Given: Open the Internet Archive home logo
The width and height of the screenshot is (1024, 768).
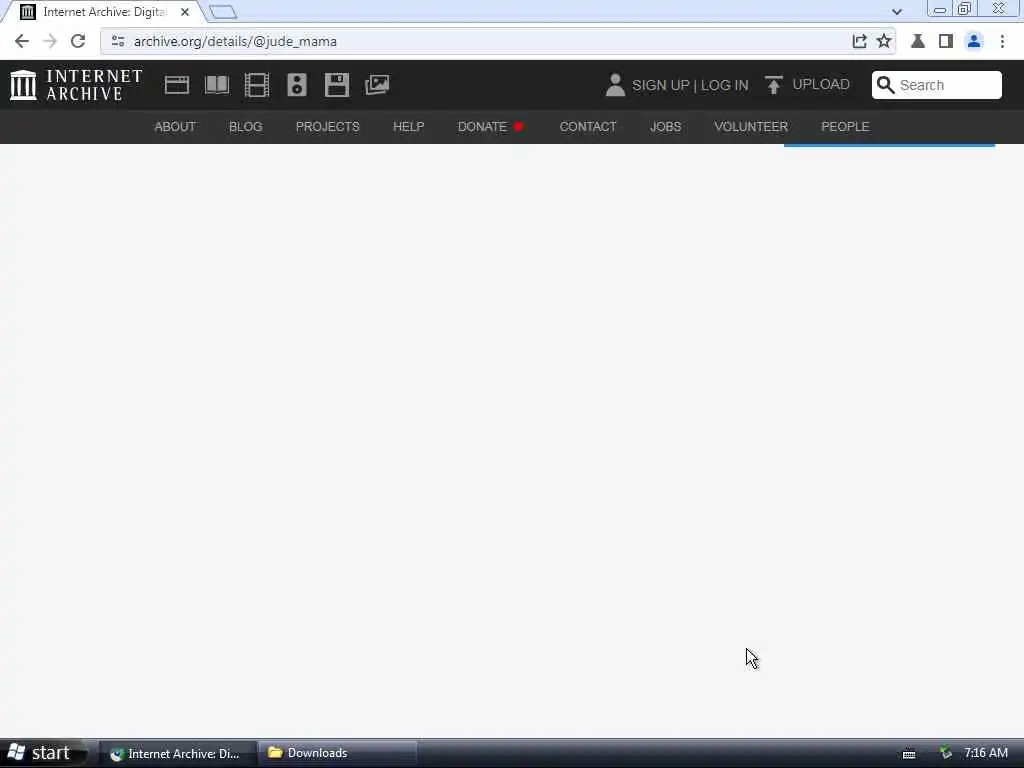Looking at the screenshot, I should point(76,85).
